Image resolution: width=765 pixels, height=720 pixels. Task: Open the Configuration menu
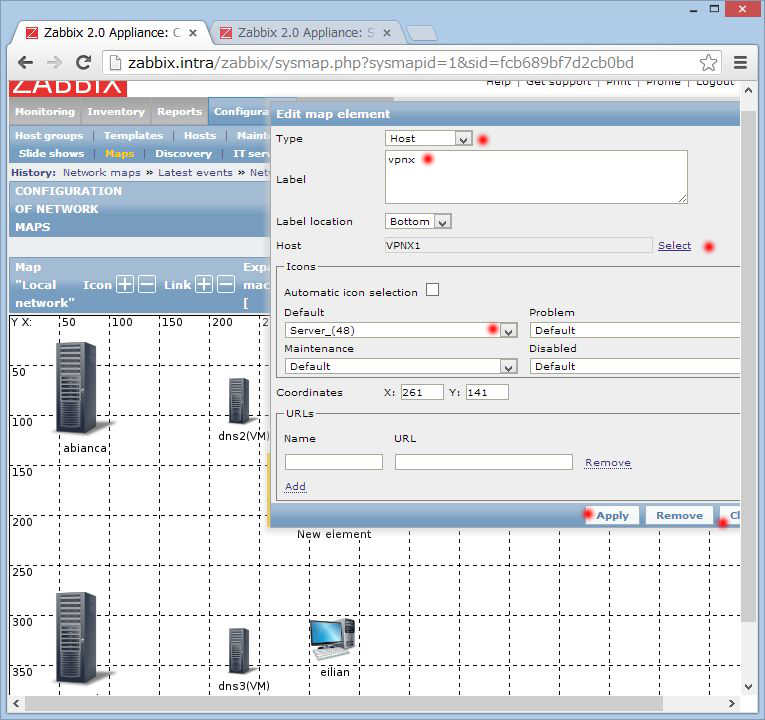click(241, 112)
